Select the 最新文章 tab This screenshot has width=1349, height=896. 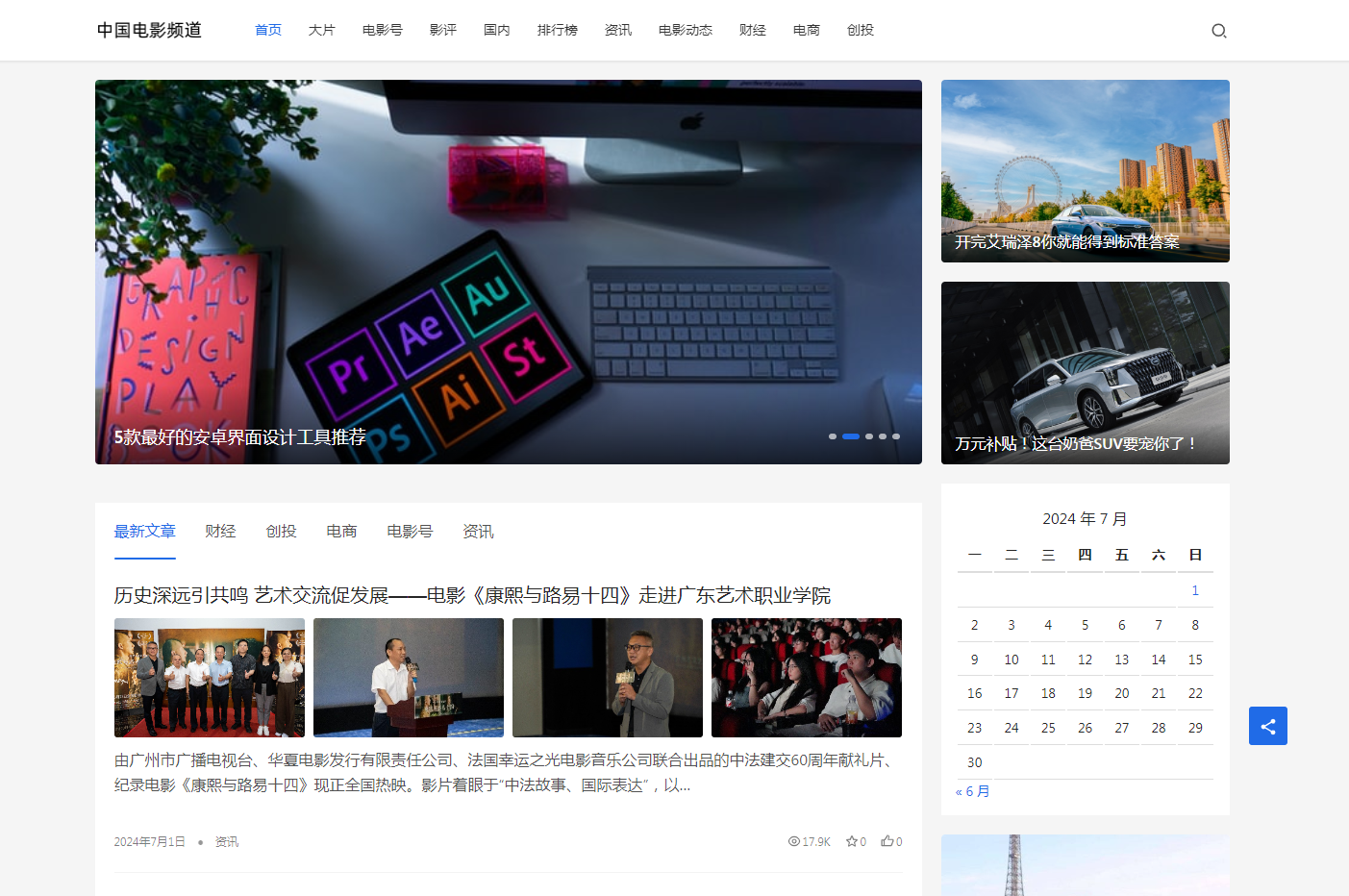pos(145,532)
